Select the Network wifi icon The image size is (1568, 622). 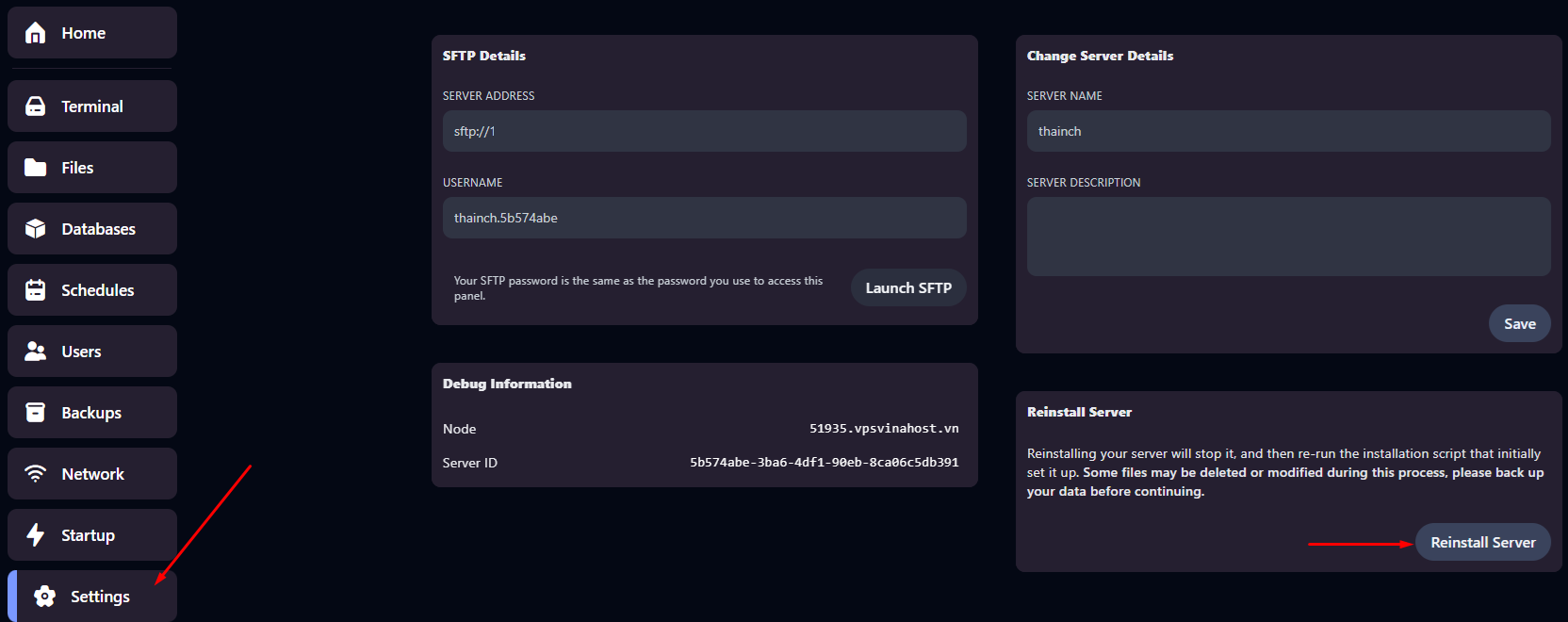pos(36,474)
